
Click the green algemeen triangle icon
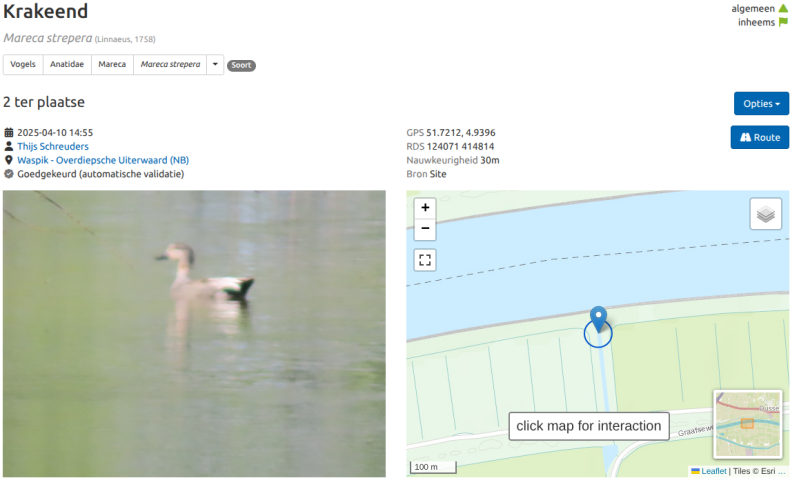point(783,8)
